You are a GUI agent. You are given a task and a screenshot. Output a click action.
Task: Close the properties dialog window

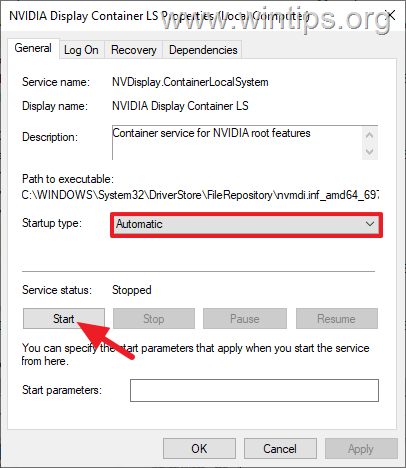pyautogui.click(x=391, y=15)
